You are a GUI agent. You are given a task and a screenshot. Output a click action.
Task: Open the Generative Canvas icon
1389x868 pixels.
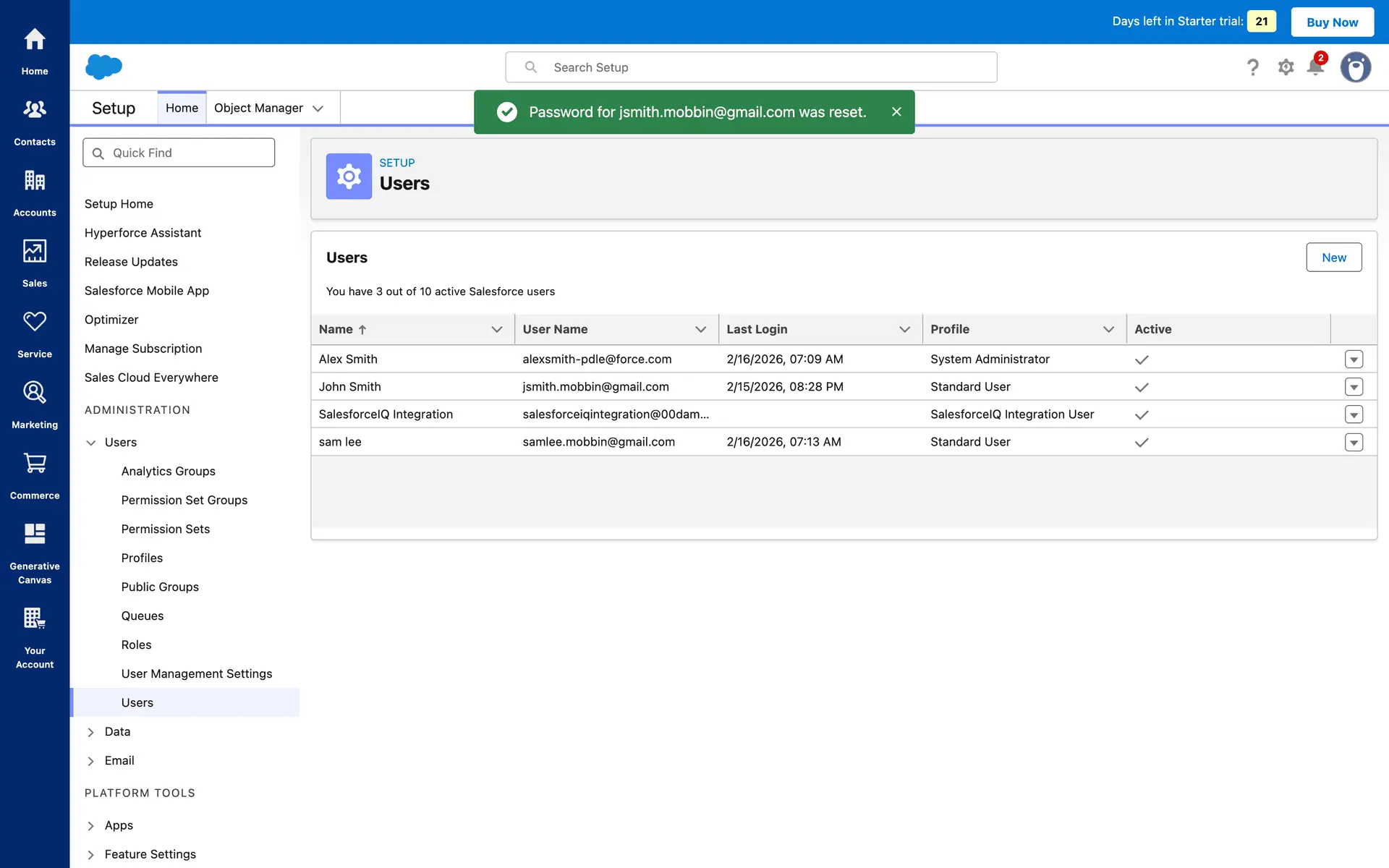click(x=35, y=534)
